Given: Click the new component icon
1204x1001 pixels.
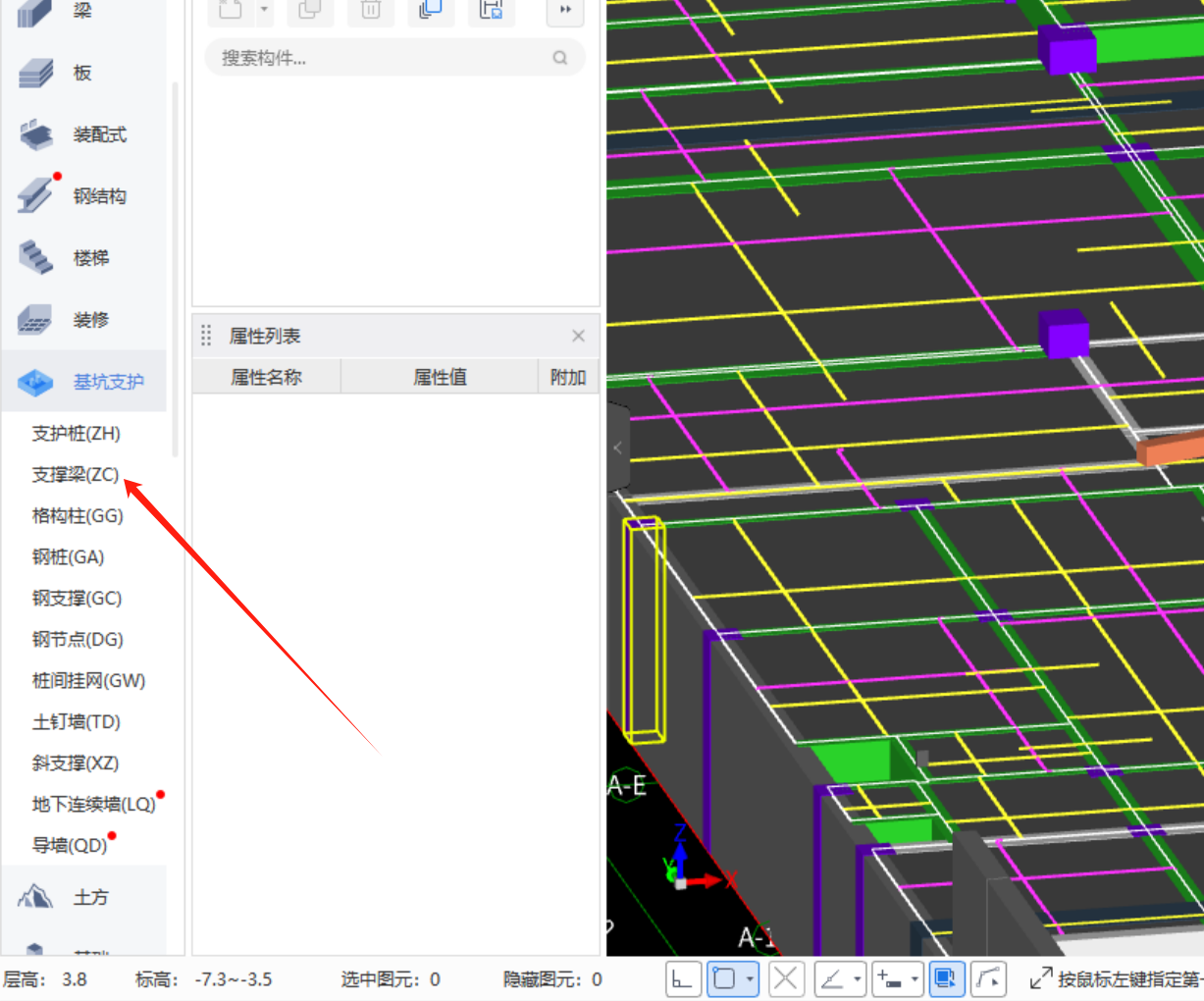Looking at the screenshot, I should coord(231,10).
